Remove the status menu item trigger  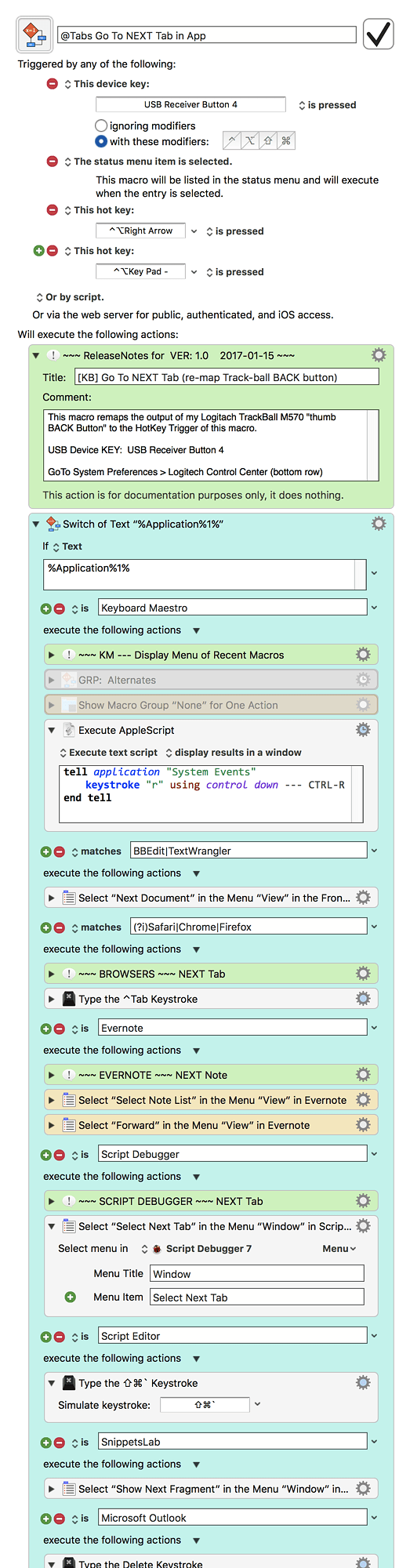coord(53,162)
